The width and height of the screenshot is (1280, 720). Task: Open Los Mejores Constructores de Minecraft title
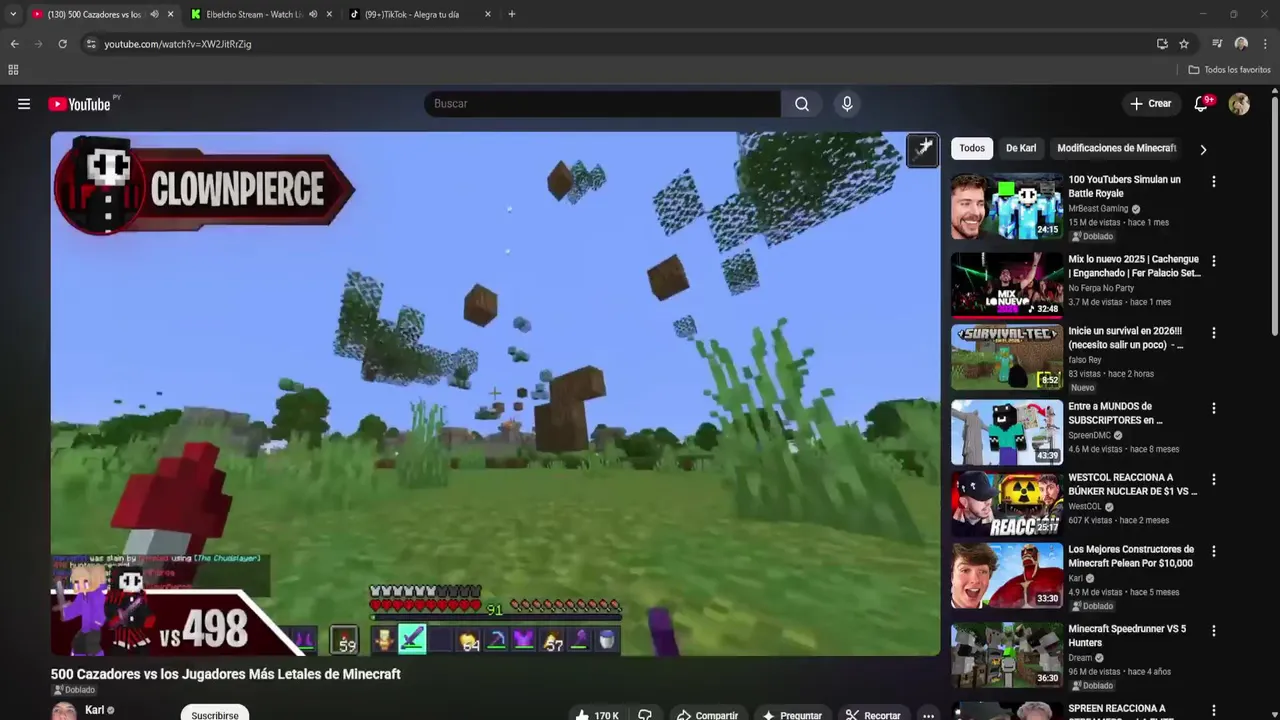click(1131, 556)
